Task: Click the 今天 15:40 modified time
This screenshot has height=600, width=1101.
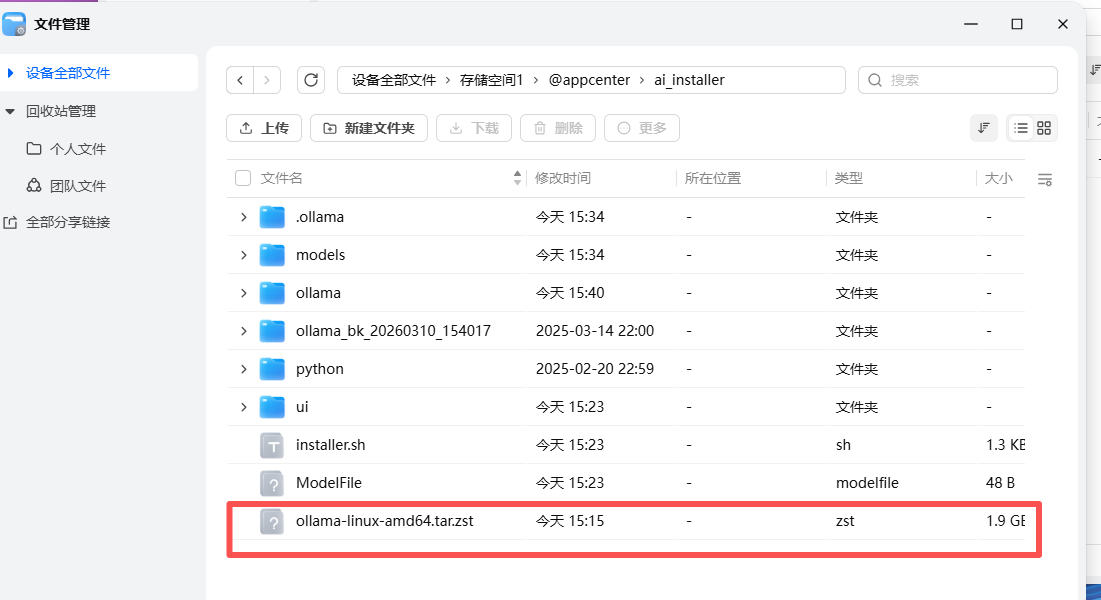Action: tap(570, 293)
